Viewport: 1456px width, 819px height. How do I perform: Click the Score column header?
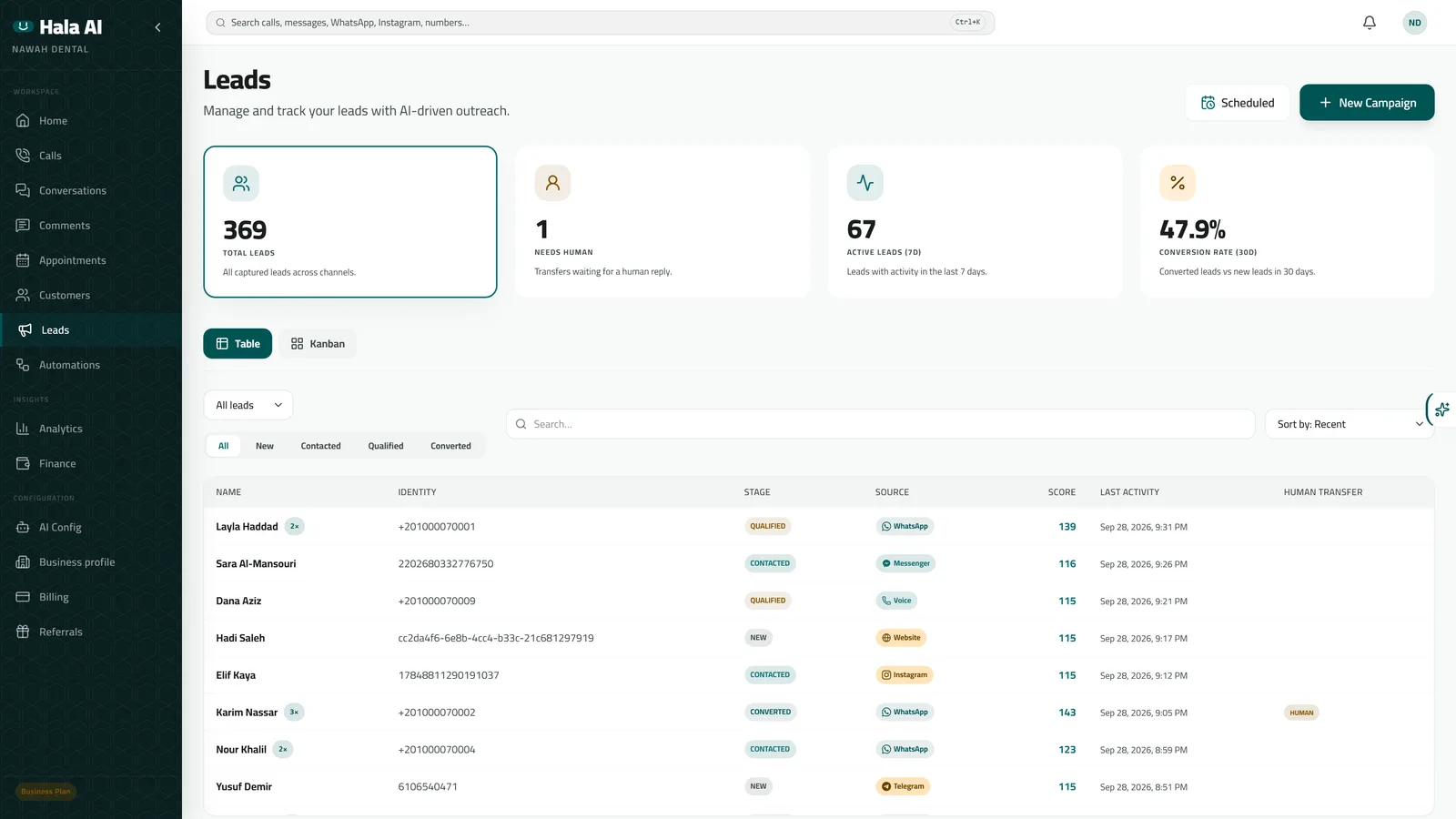pos(1061,492)
